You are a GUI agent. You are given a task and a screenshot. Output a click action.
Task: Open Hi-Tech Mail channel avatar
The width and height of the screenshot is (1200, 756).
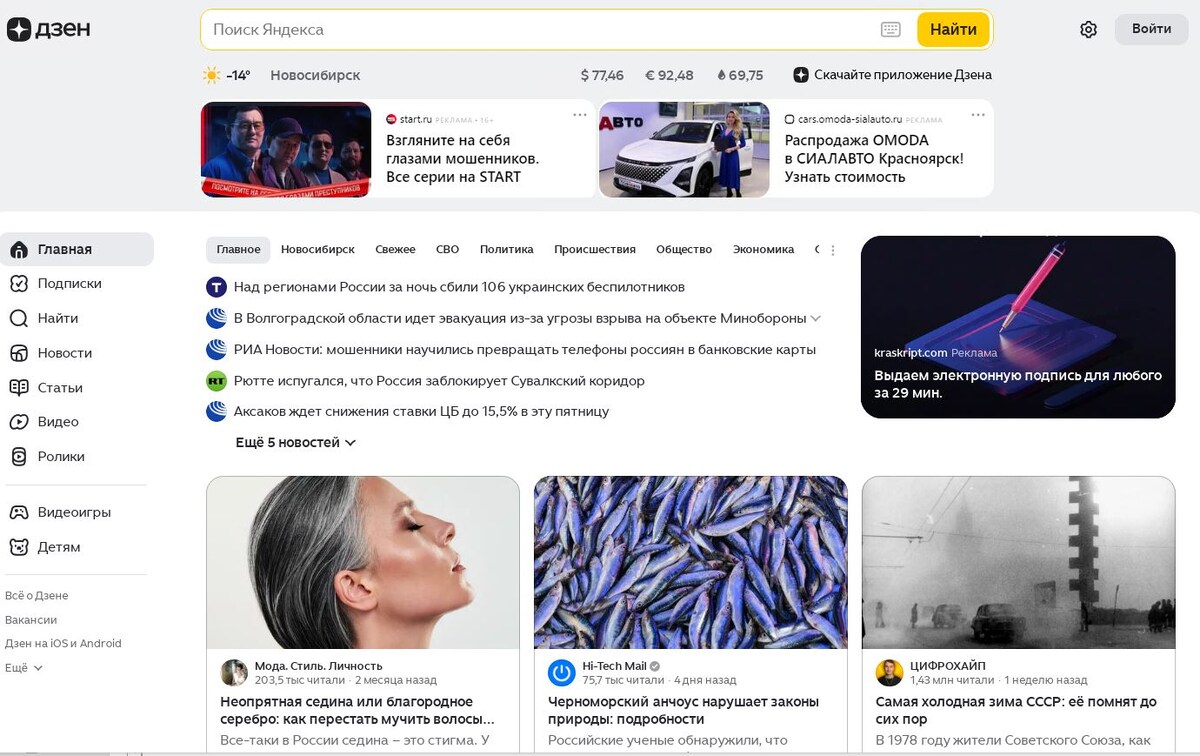[562, 672]
